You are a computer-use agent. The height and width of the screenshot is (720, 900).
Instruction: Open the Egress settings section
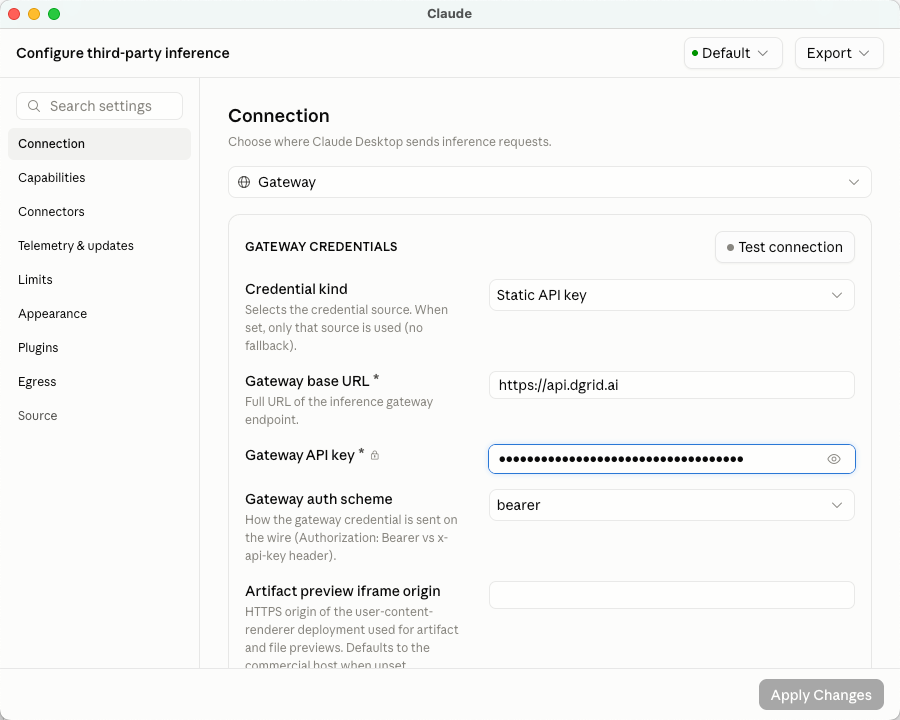(x=99, y=382)
